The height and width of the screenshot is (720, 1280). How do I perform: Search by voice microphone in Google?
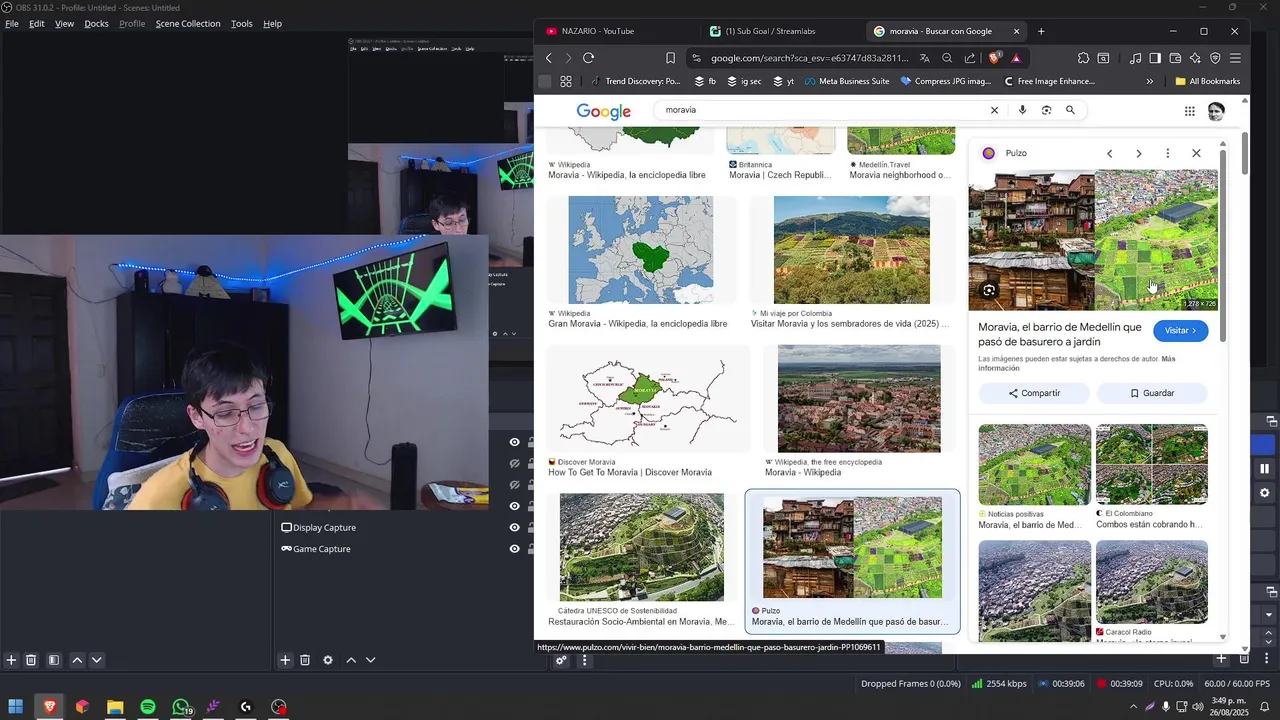(x=1022, y=110)
